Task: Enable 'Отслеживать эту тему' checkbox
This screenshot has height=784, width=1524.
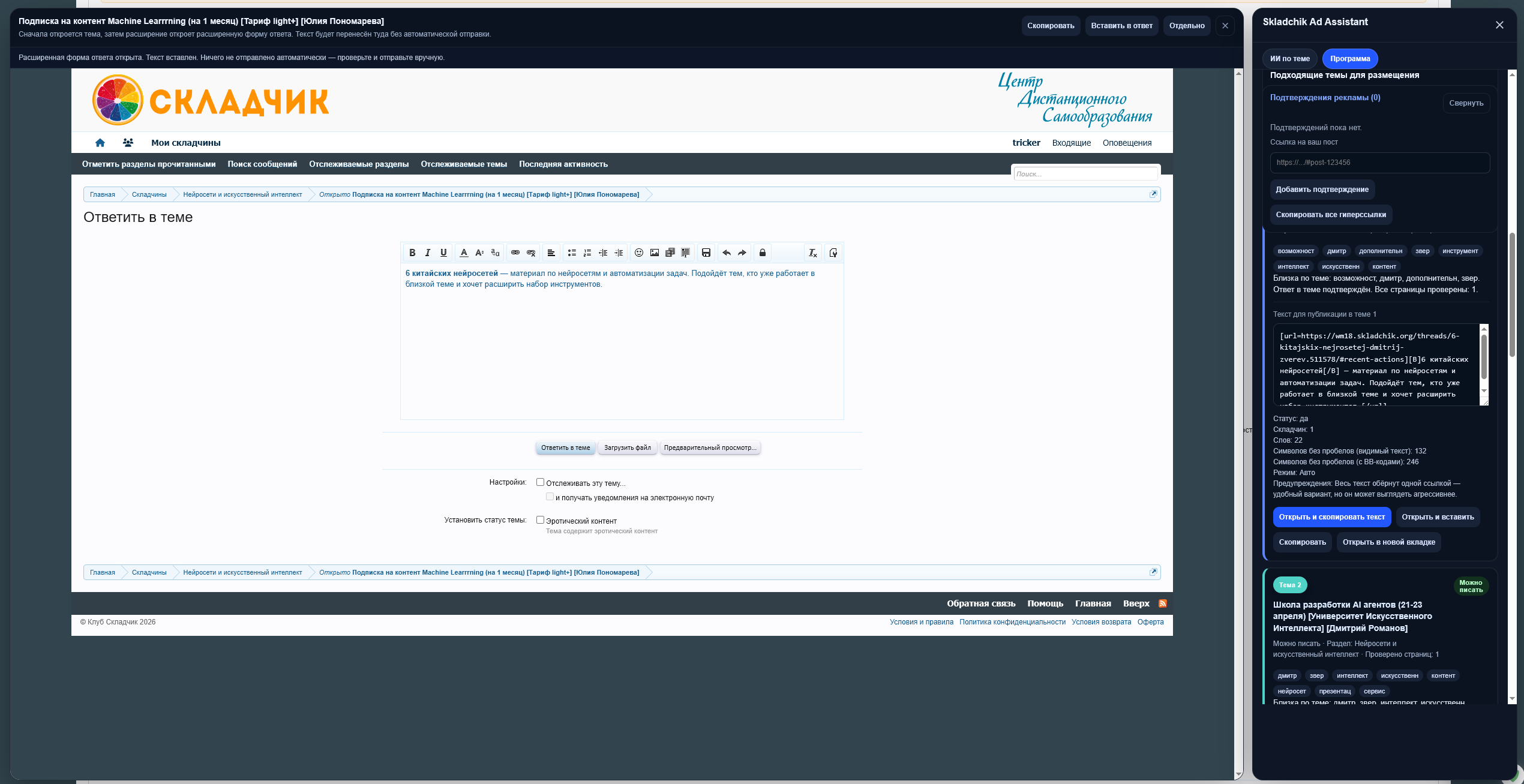Action: pyautogui.click(x=540, y=482)
